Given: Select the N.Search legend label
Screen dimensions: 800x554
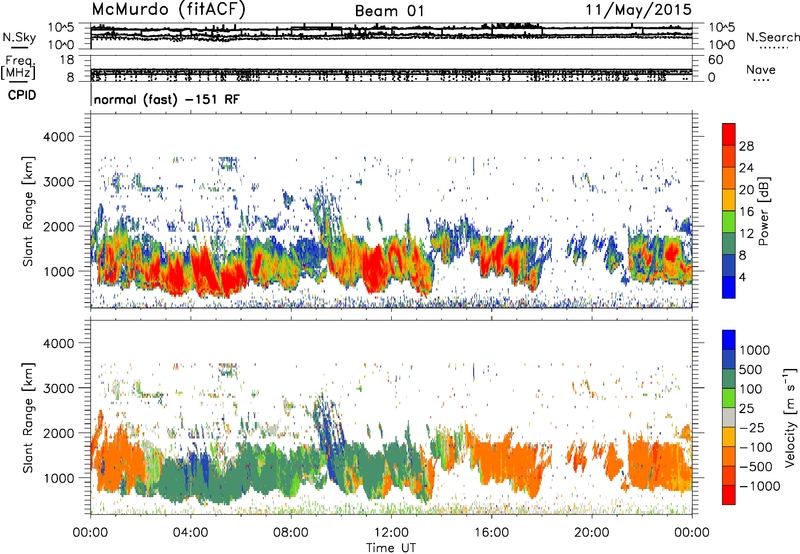Looking at the screenshot, I should click(x=772, y=37).
